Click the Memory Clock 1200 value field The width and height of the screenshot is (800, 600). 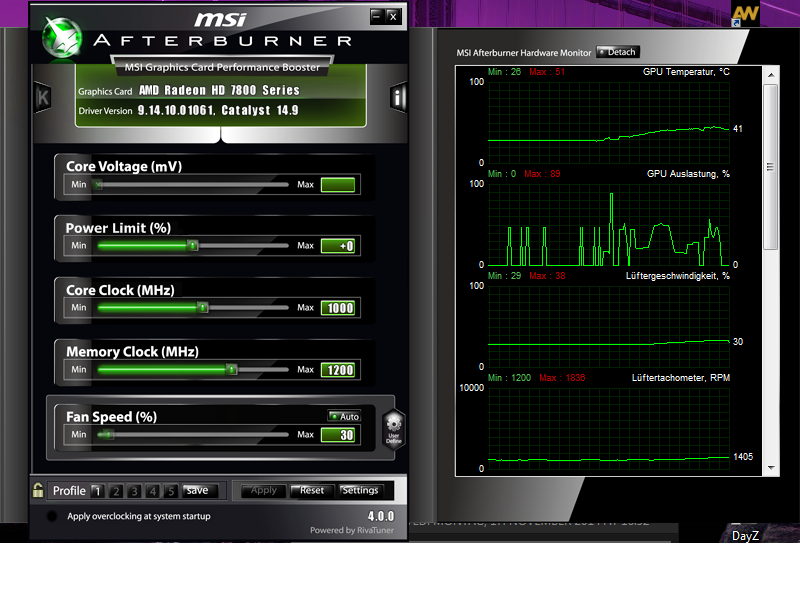[338, 369]
